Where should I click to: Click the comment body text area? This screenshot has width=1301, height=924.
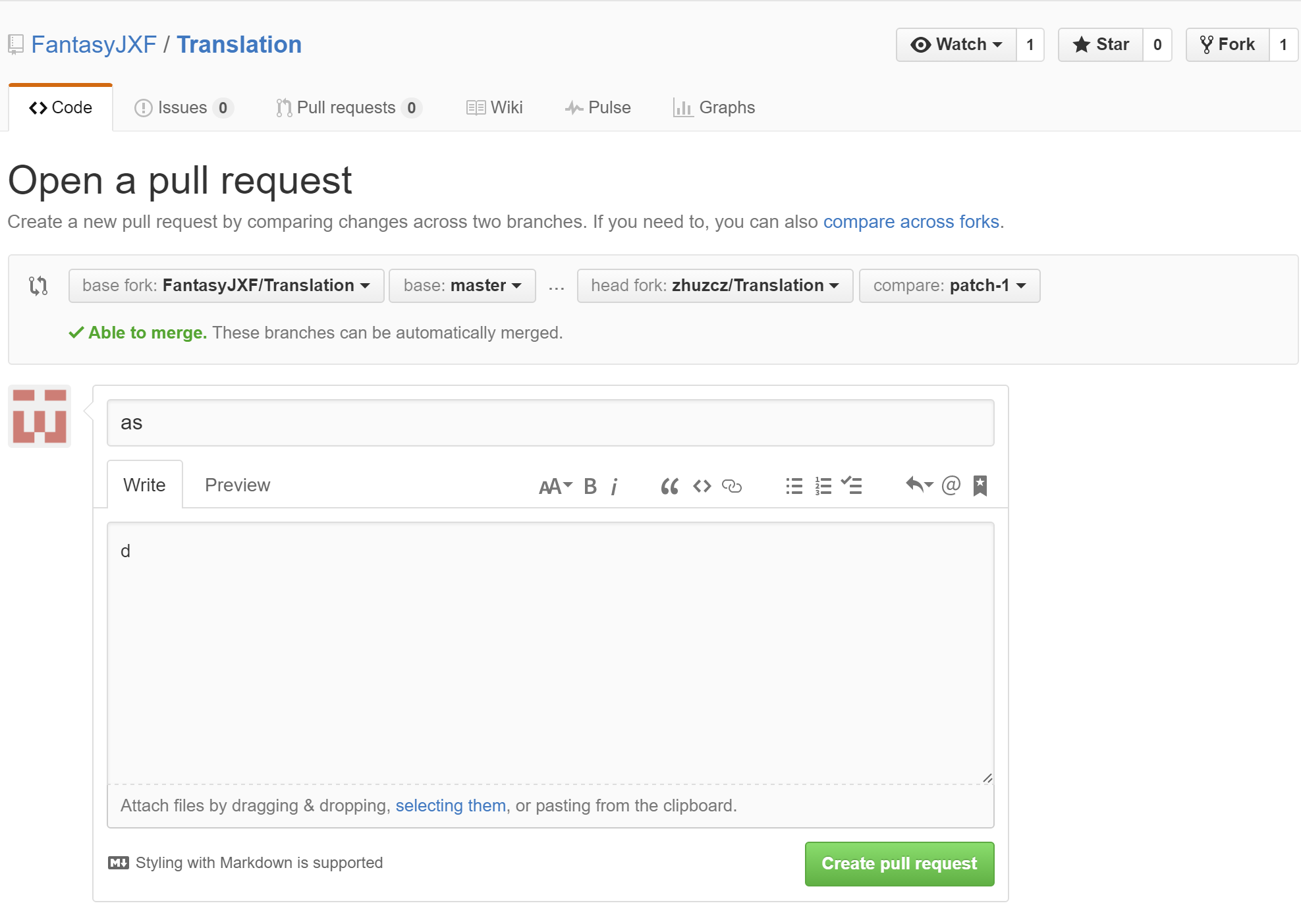(550, 653)
